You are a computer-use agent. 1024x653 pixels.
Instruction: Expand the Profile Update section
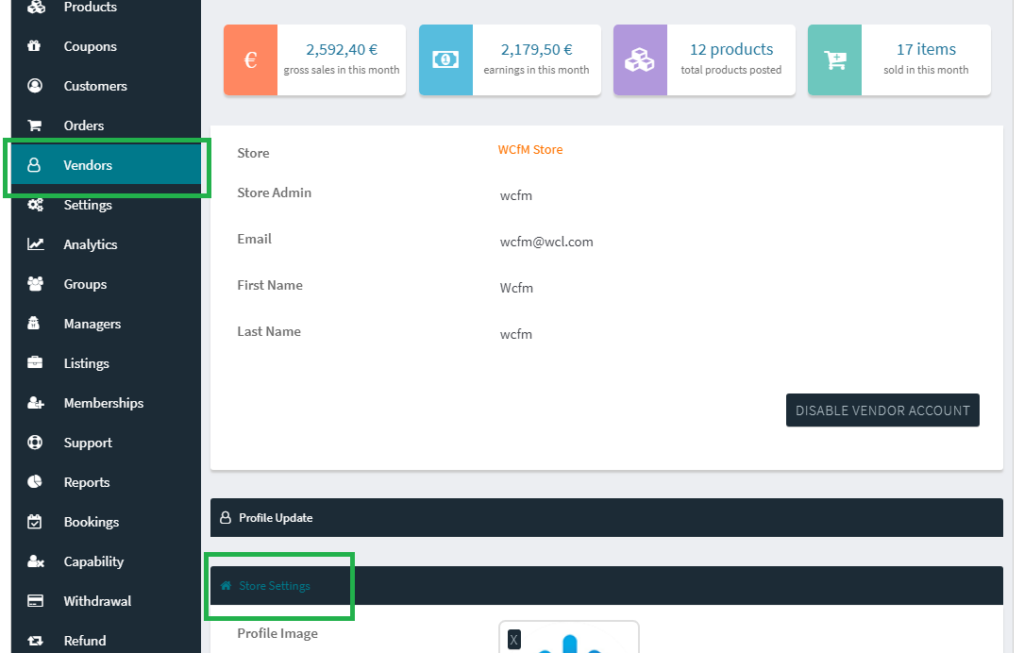click(x=606, y=518)
